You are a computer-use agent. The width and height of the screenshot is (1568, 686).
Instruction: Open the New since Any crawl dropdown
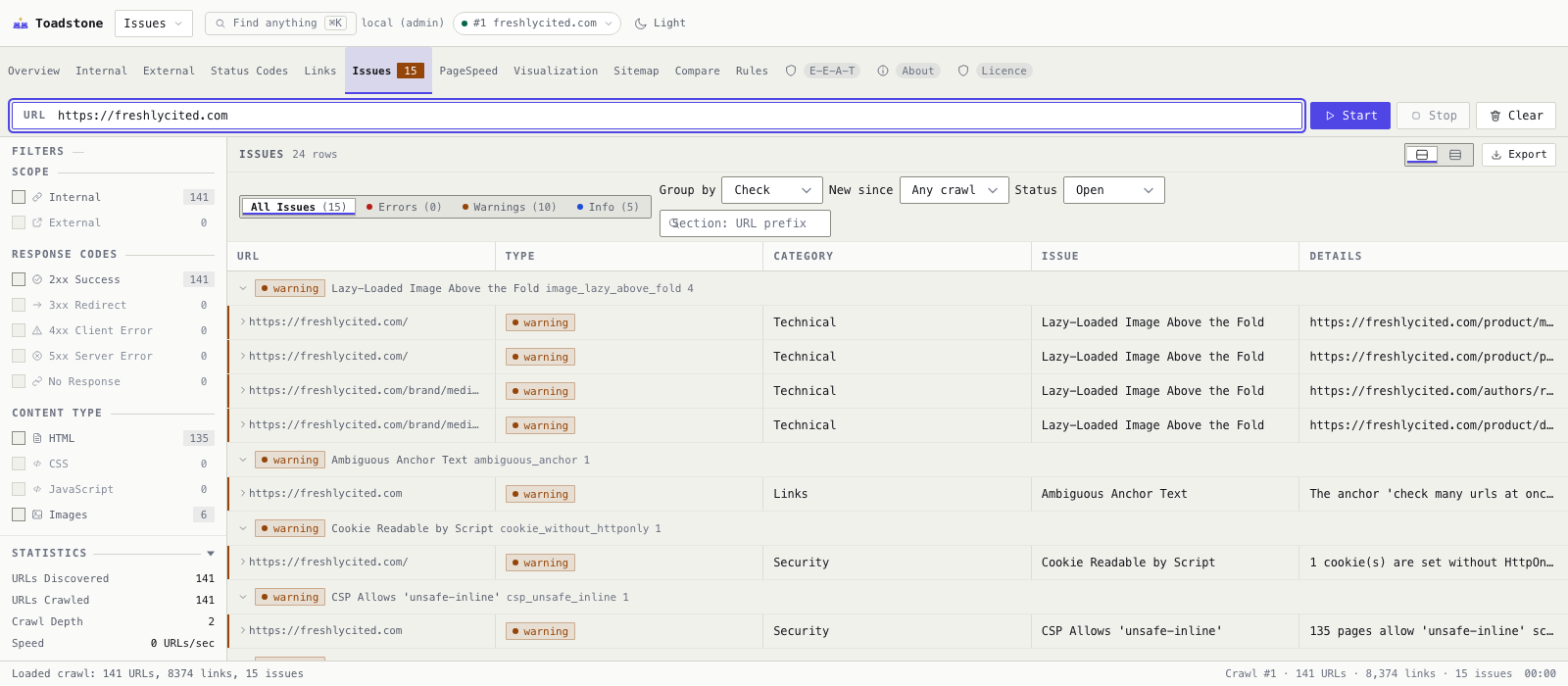tap(955, 190)
